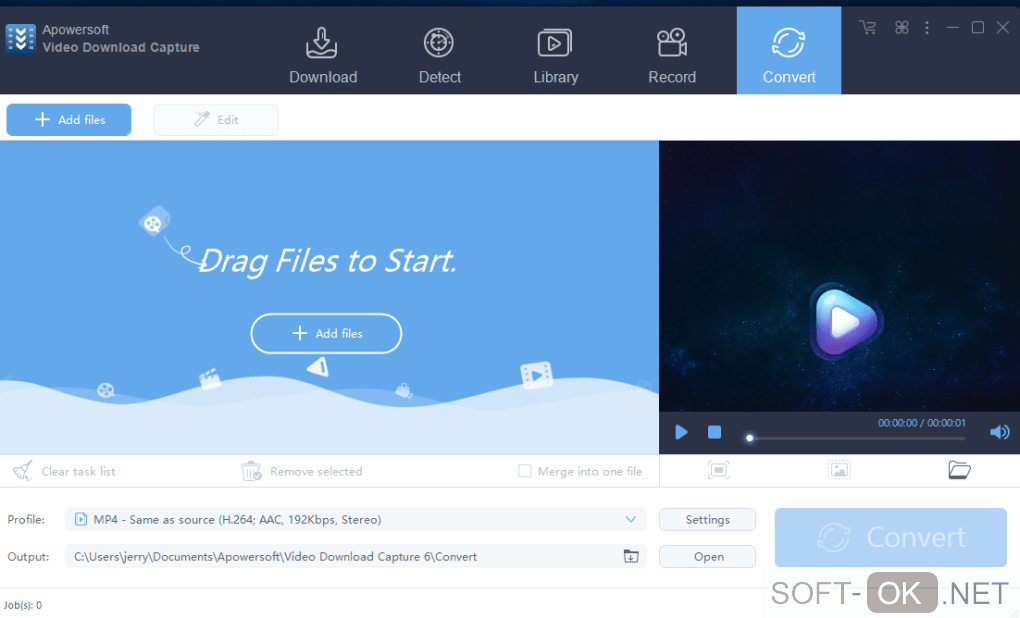The width and height of the screenshot is (1020, 618).
Task: Browse output folder via the folder icon
Action: click(631, 557)
